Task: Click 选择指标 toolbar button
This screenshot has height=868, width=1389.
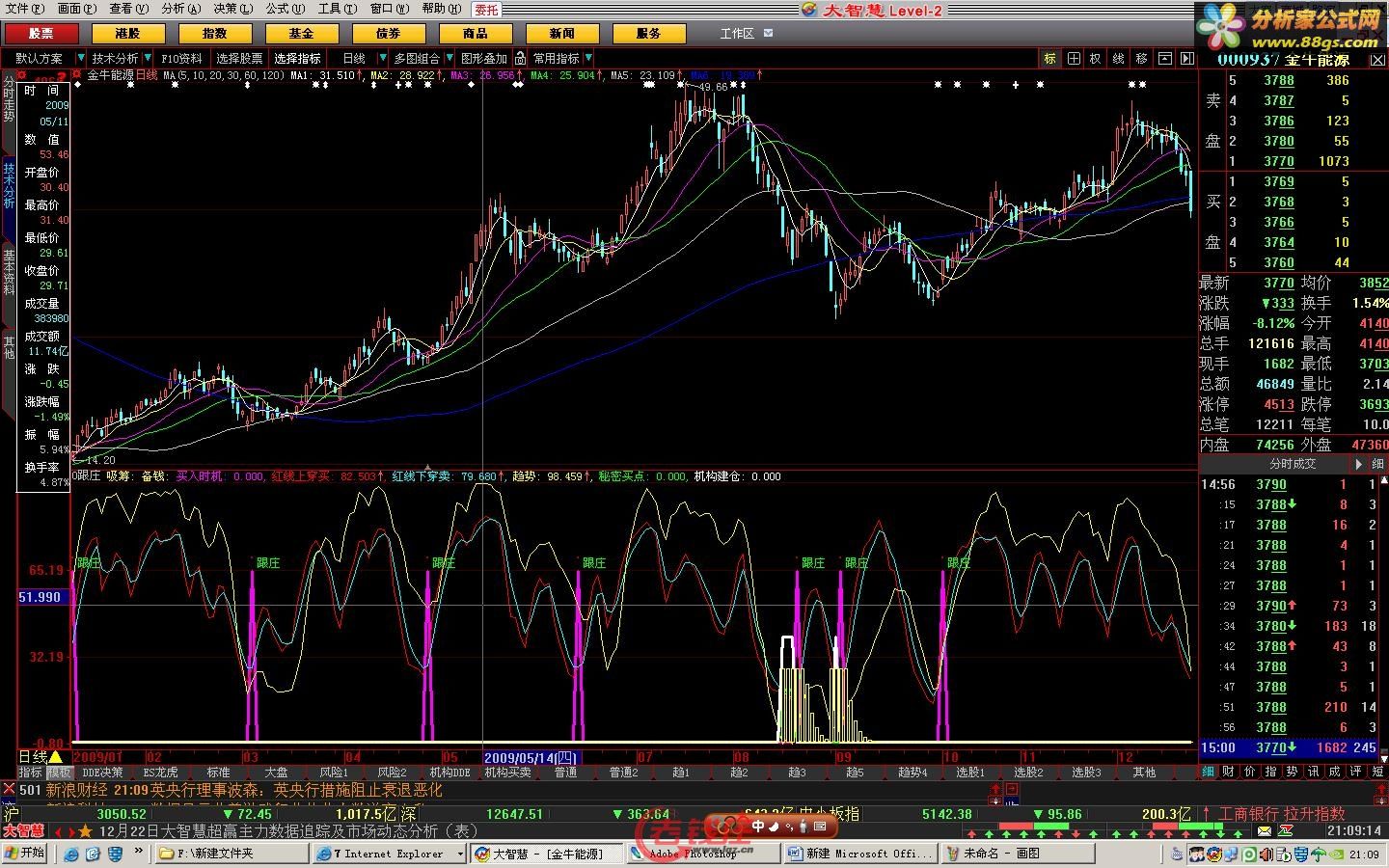Action: (297, 59)
